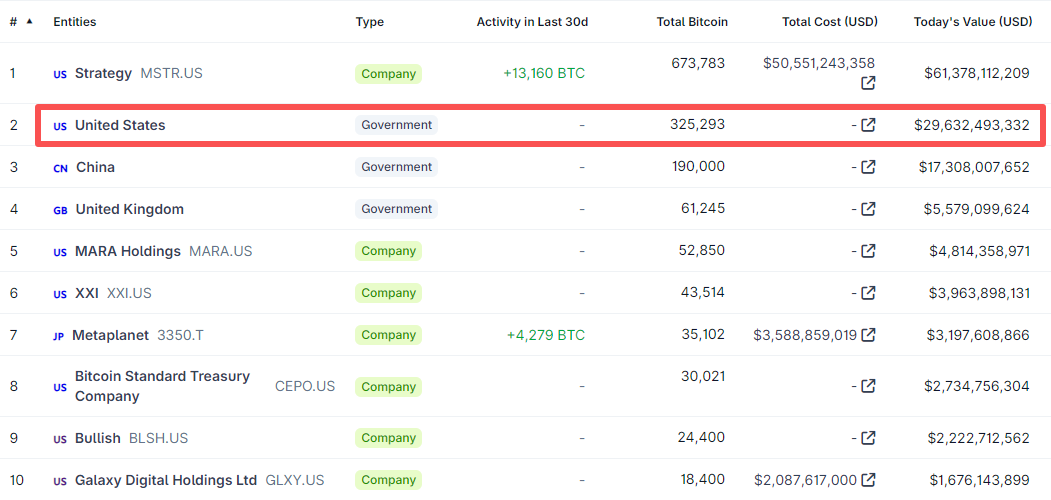Open external link icon in China row

868,167
